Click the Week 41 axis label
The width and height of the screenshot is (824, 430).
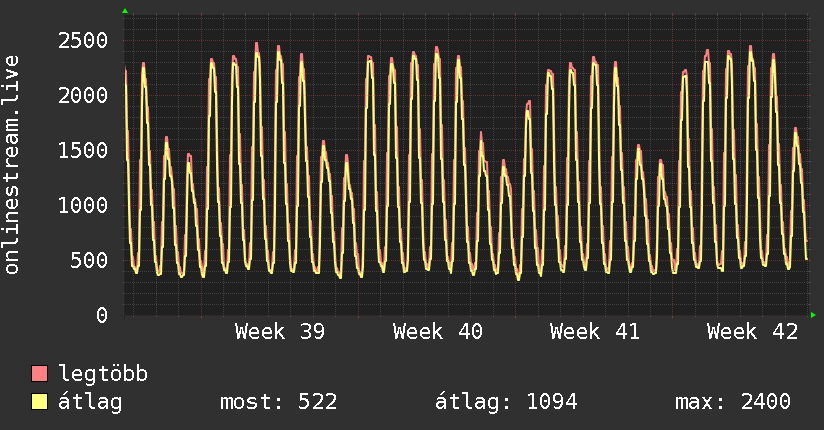pos(595,332)
